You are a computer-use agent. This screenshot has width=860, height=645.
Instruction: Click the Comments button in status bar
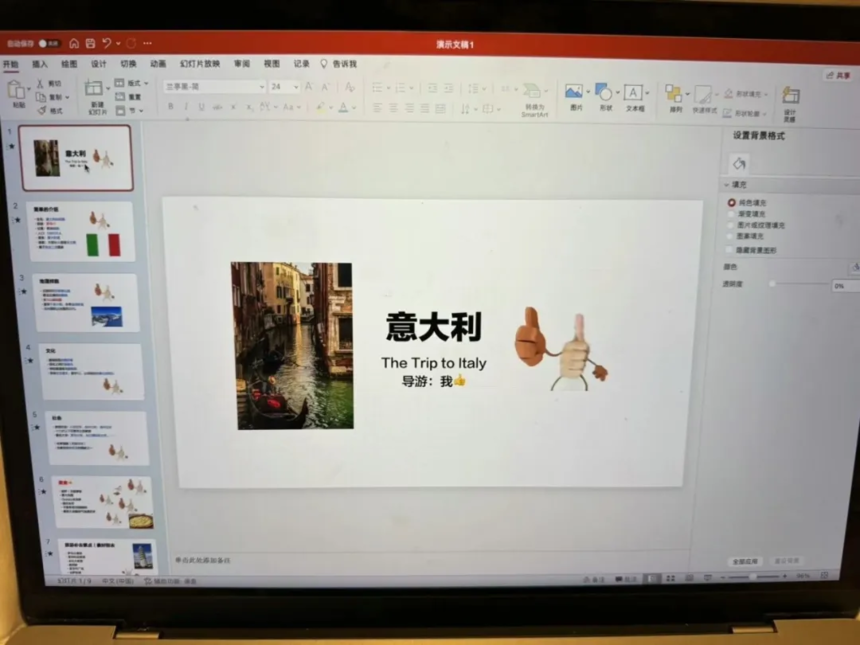[x=625, y=579]
